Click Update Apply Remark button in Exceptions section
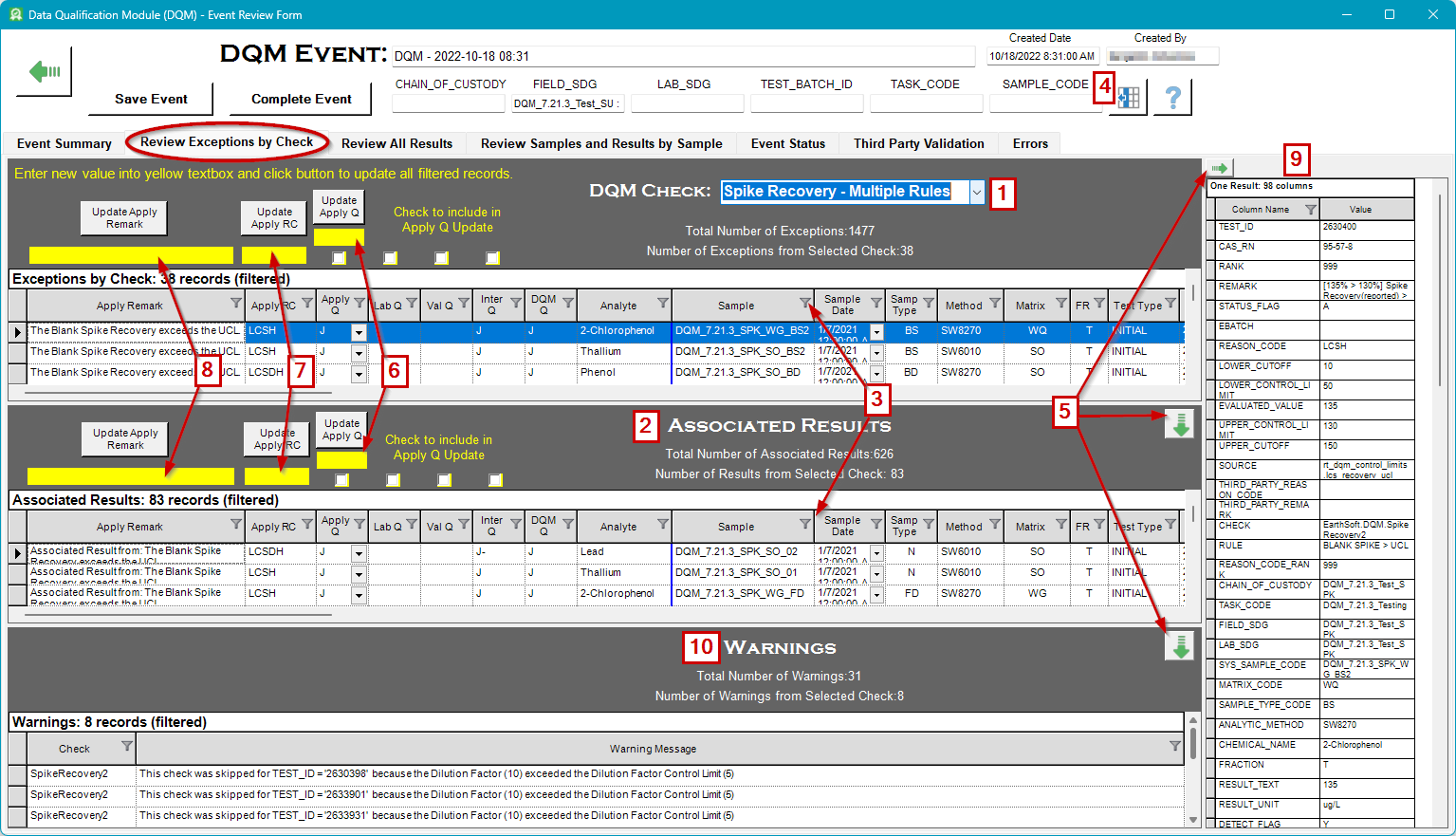 tap(124, 218)
